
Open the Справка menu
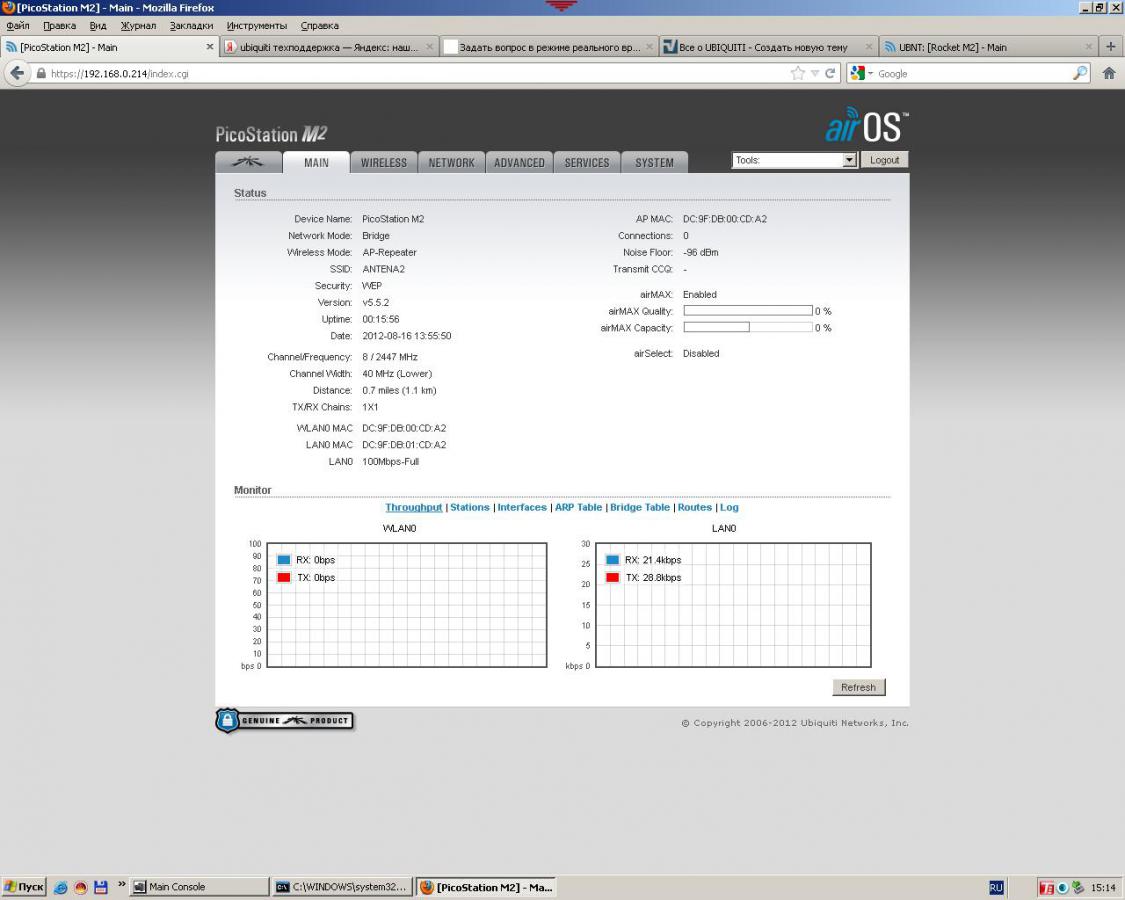click(x=320, y=26)
